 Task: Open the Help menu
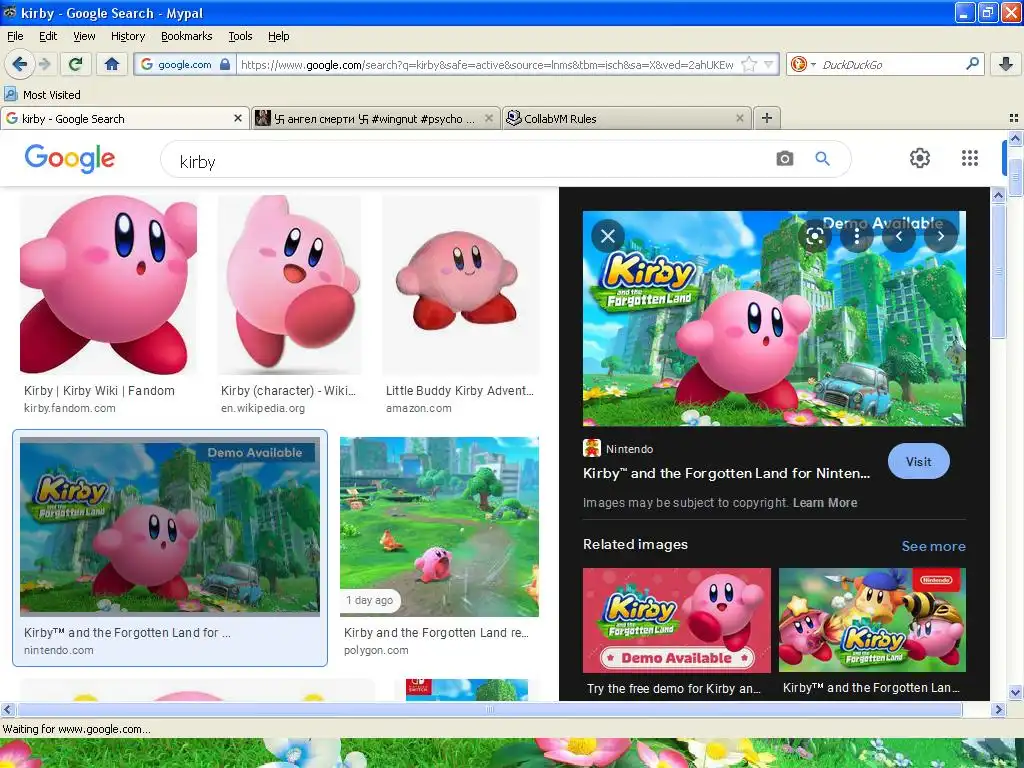(x=278, y=36)
